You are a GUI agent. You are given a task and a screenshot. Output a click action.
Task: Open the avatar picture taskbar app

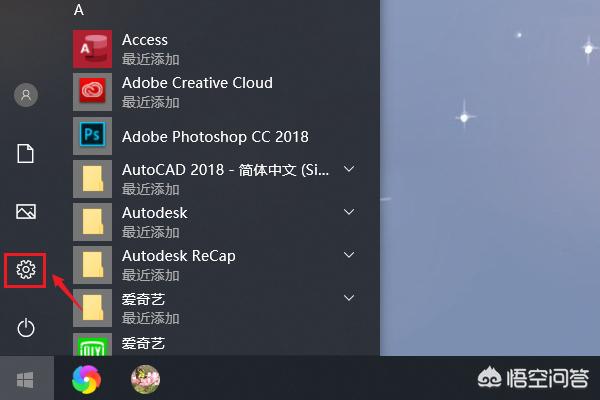pyautogui.click(x=146, y=379)
